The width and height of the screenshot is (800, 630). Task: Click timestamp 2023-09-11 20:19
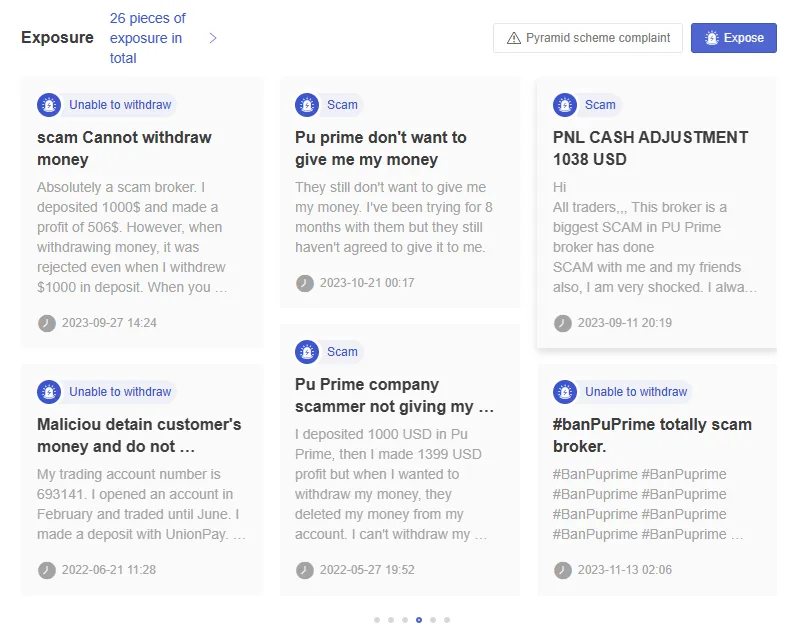coord(624,323)
